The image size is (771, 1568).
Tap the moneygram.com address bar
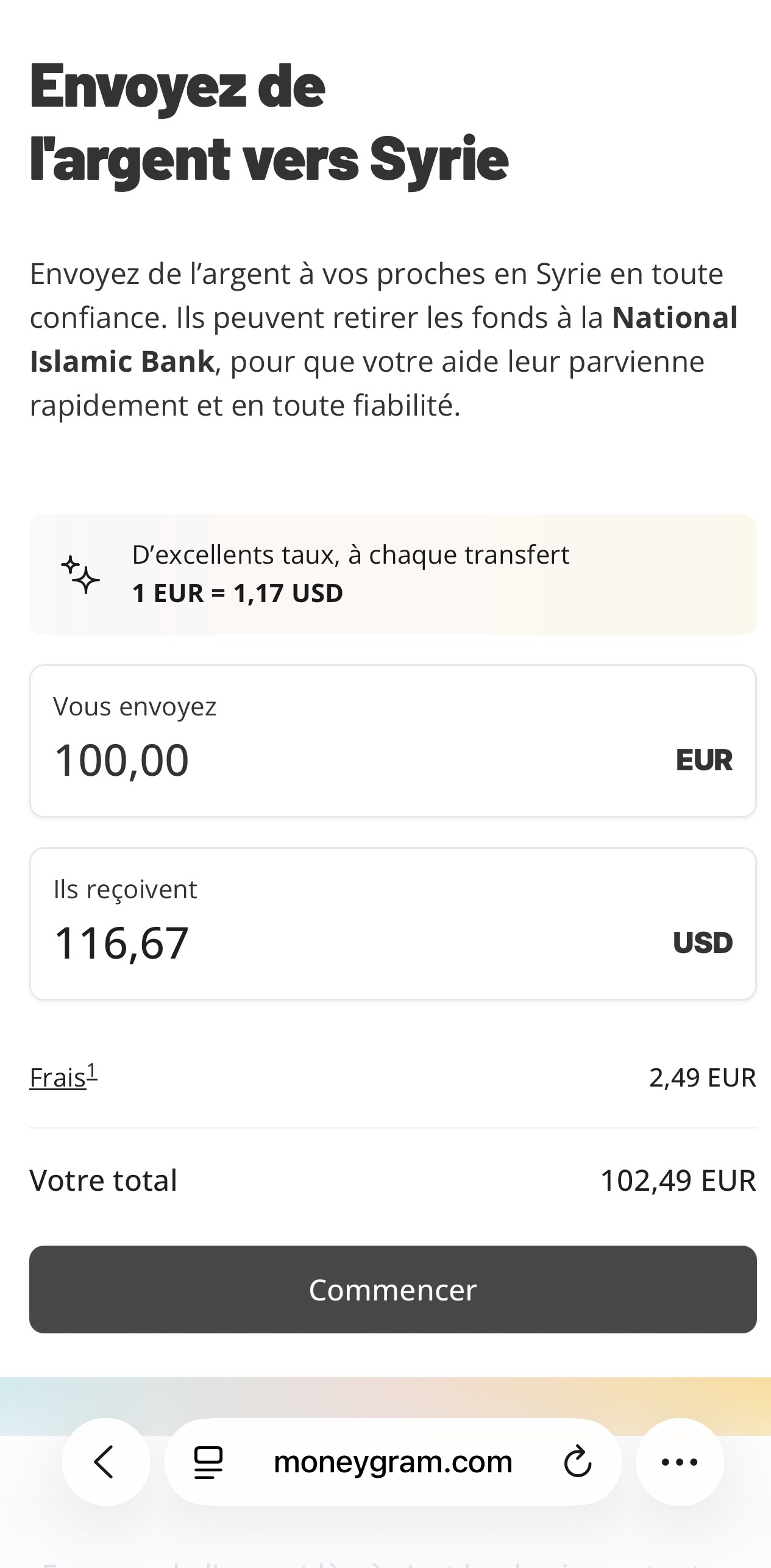[393, 1462]
